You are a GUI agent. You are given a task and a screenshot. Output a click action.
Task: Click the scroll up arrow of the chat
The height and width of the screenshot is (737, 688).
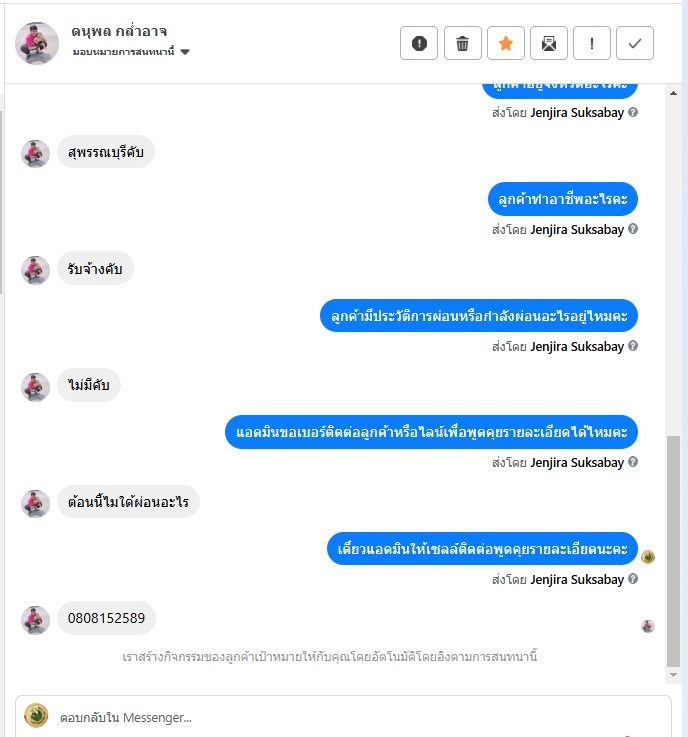[673, 93]
